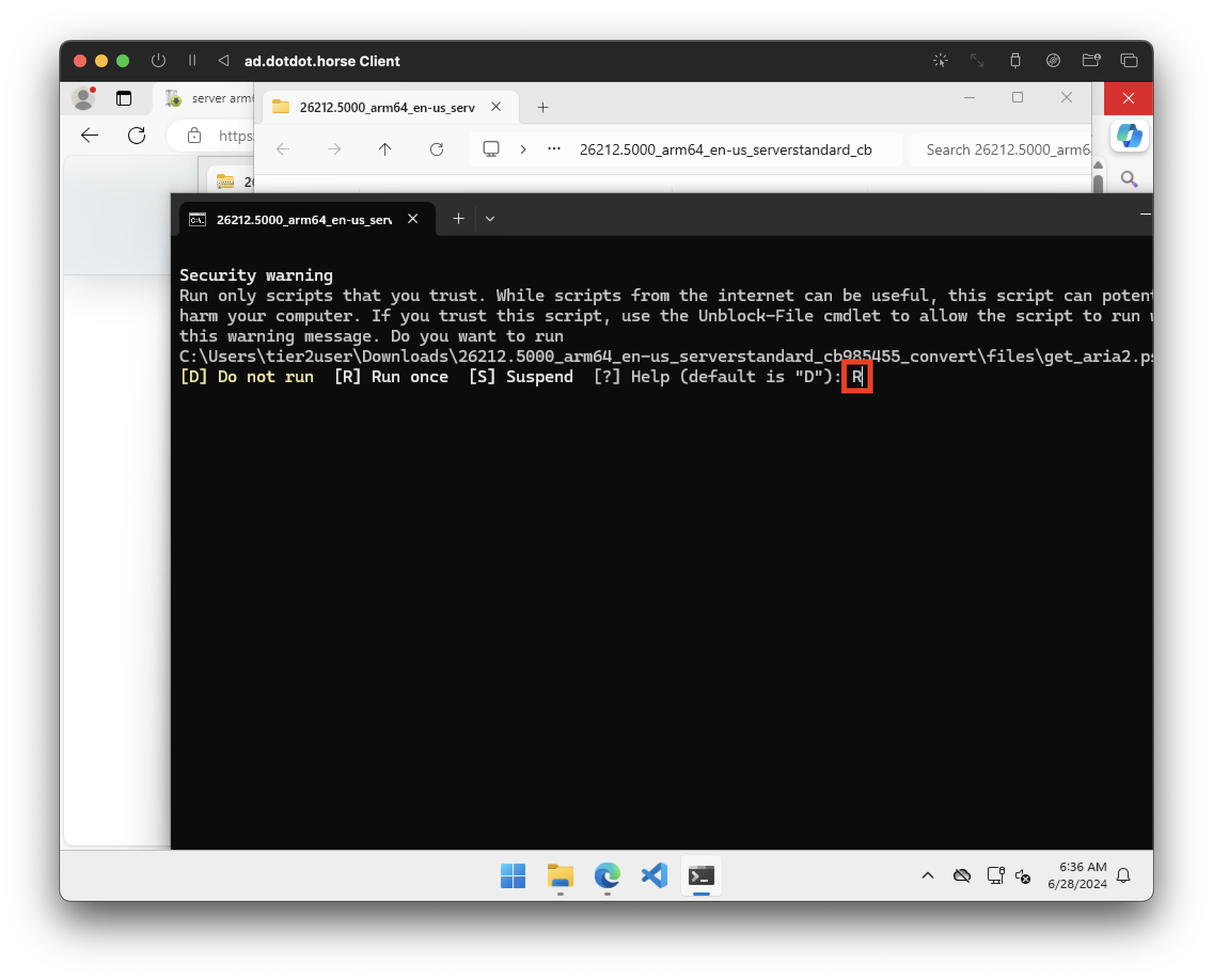
Task: Show hidden breadcrumb path via ellipsis
Action: point(554,149)
